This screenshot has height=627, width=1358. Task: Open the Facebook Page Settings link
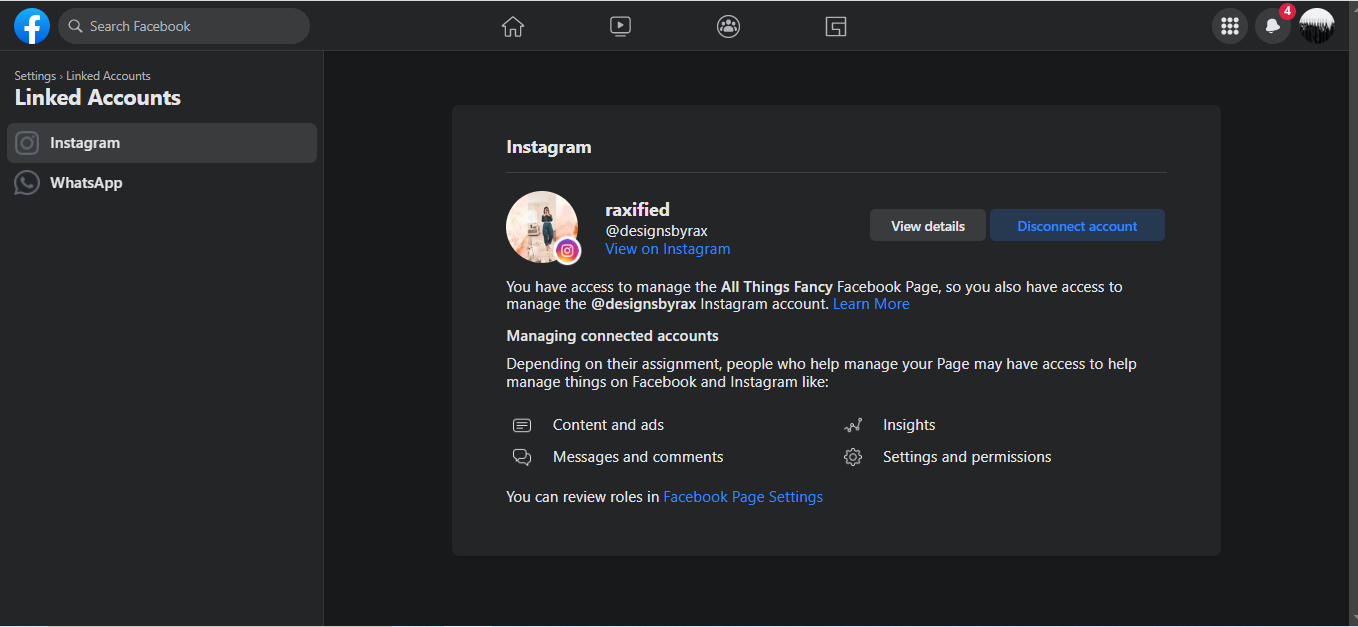click(743, 497)
